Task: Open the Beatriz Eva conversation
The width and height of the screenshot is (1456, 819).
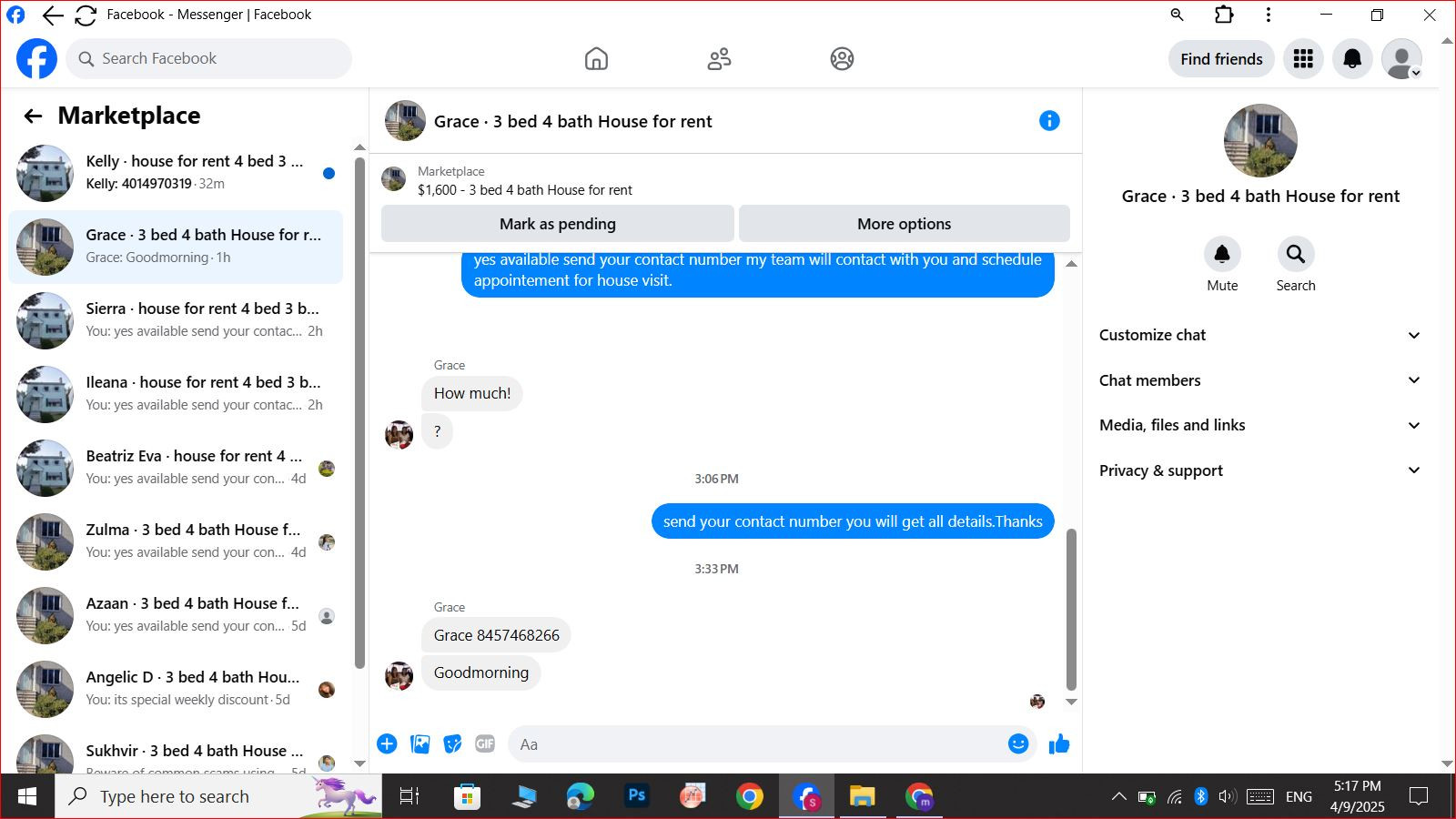Action: (176, 468)
